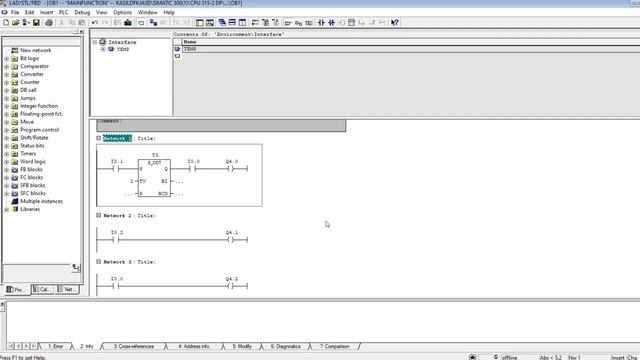640x360 pixels.
Task: Click the context Help arrow-question icon
Action: pos(394,22)
